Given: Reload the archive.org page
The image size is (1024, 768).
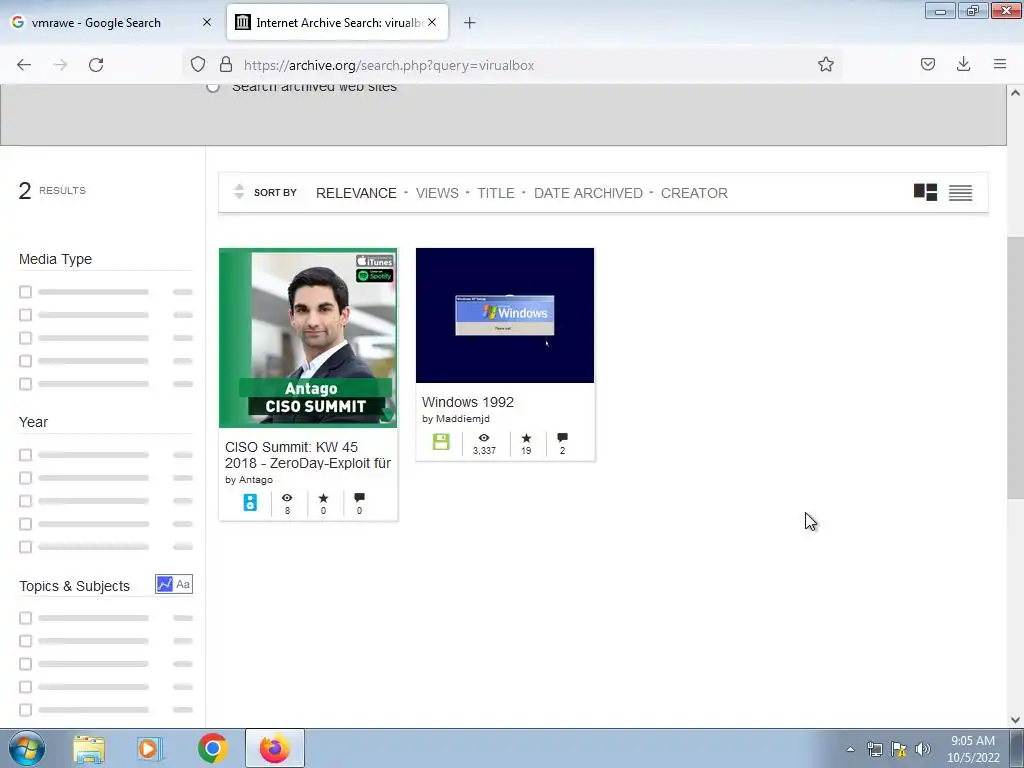Looking at the screenshot, I should pyautogui.click(x=96, y=65).
